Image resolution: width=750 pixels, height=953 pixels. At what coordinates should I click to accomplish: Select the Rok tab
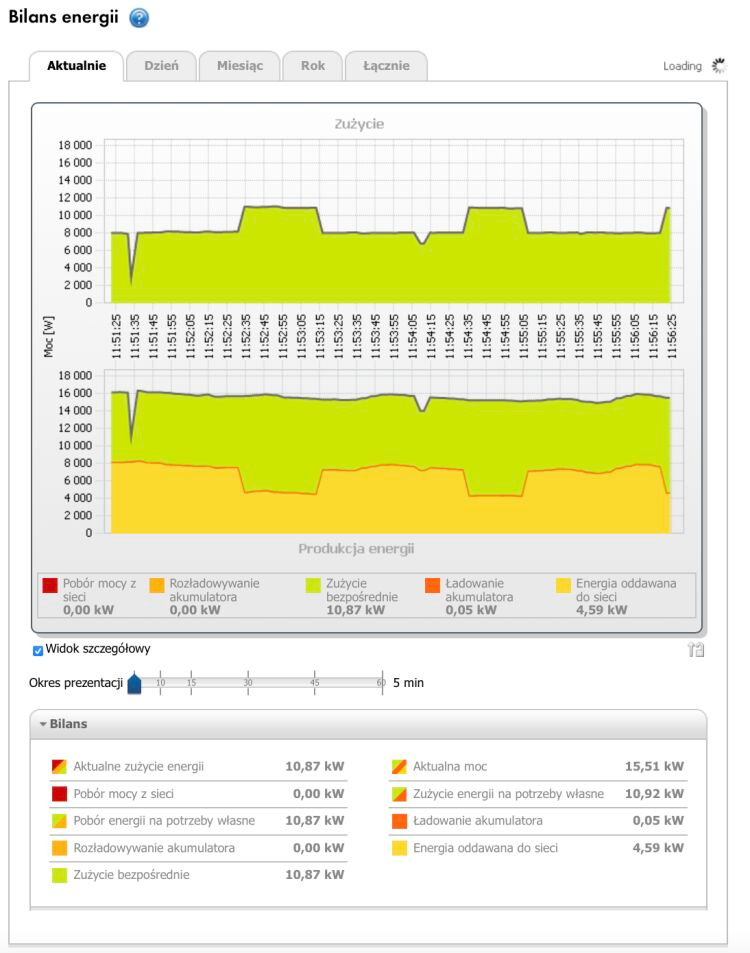point(312,66)
